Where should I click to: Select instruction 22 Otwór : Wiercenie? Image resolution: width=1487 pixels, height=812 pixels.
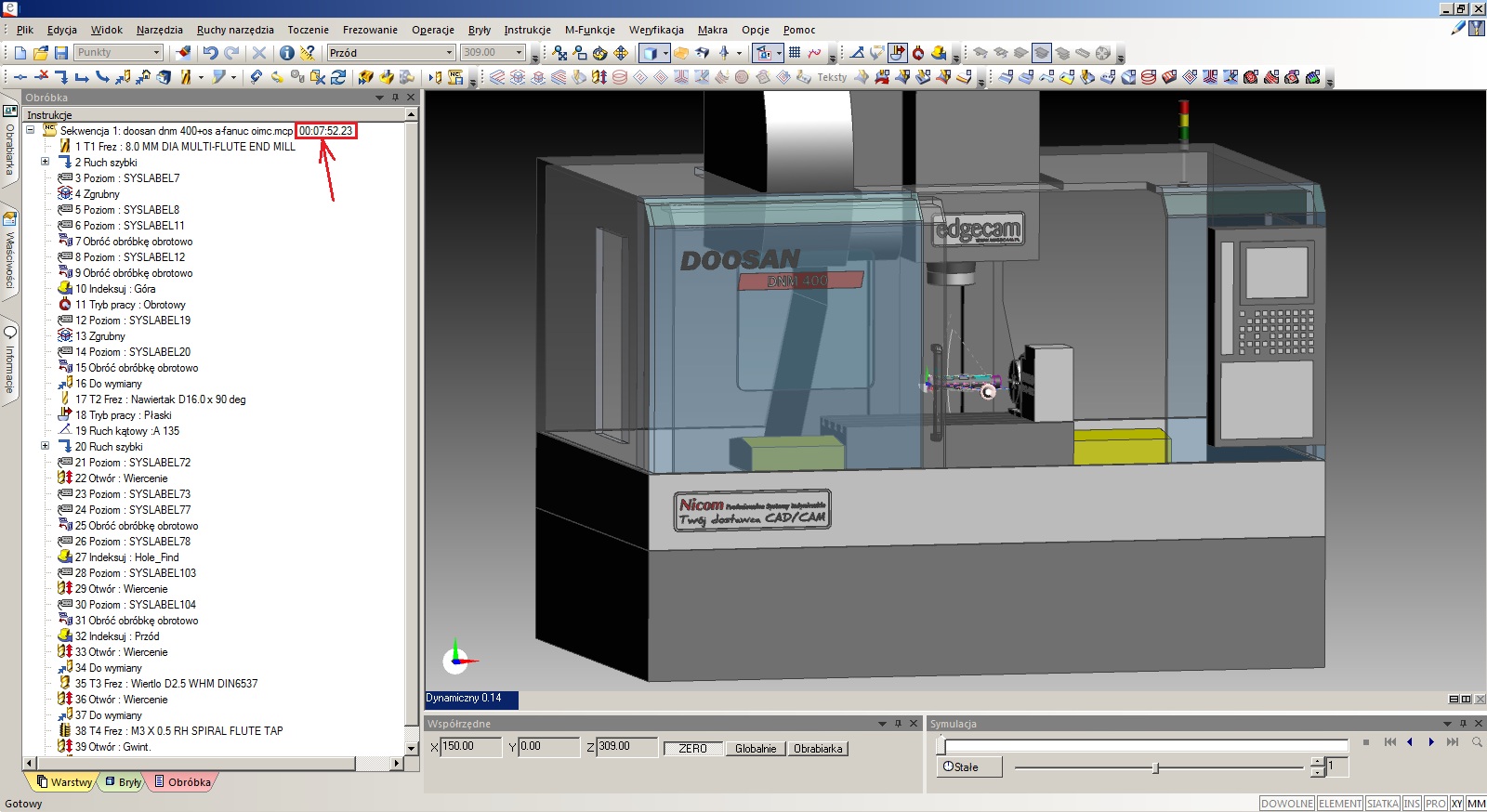(x=121, y=478)
